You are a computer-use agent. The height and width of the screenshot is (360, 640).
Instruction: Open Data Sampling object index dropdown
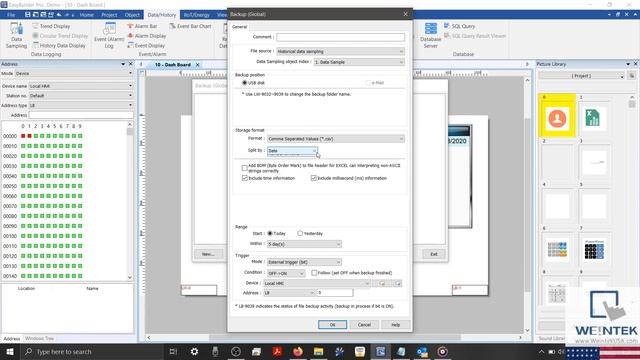359,62
